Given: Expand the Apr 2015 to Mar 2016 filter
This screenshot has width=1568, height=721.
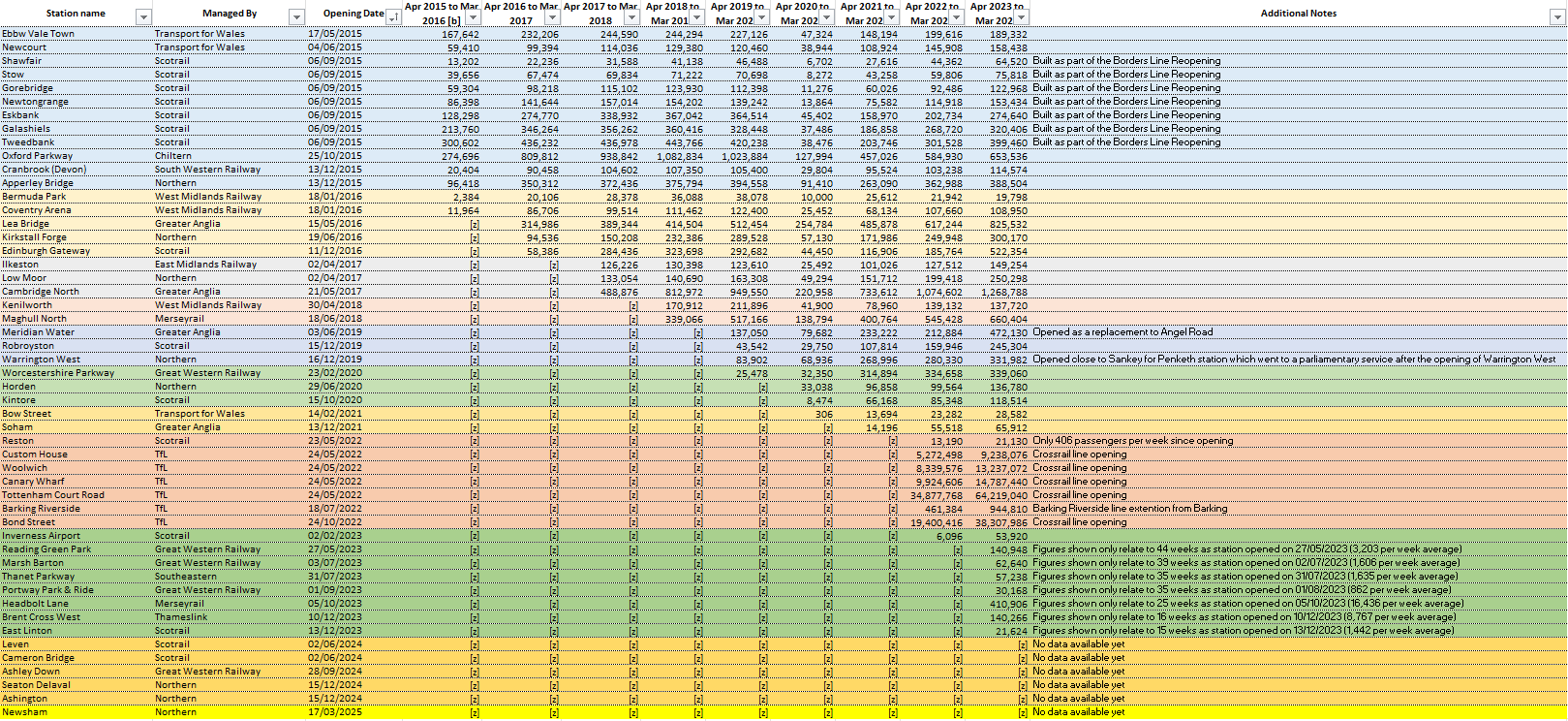Looking at the screenshot, I should (472, 17).
